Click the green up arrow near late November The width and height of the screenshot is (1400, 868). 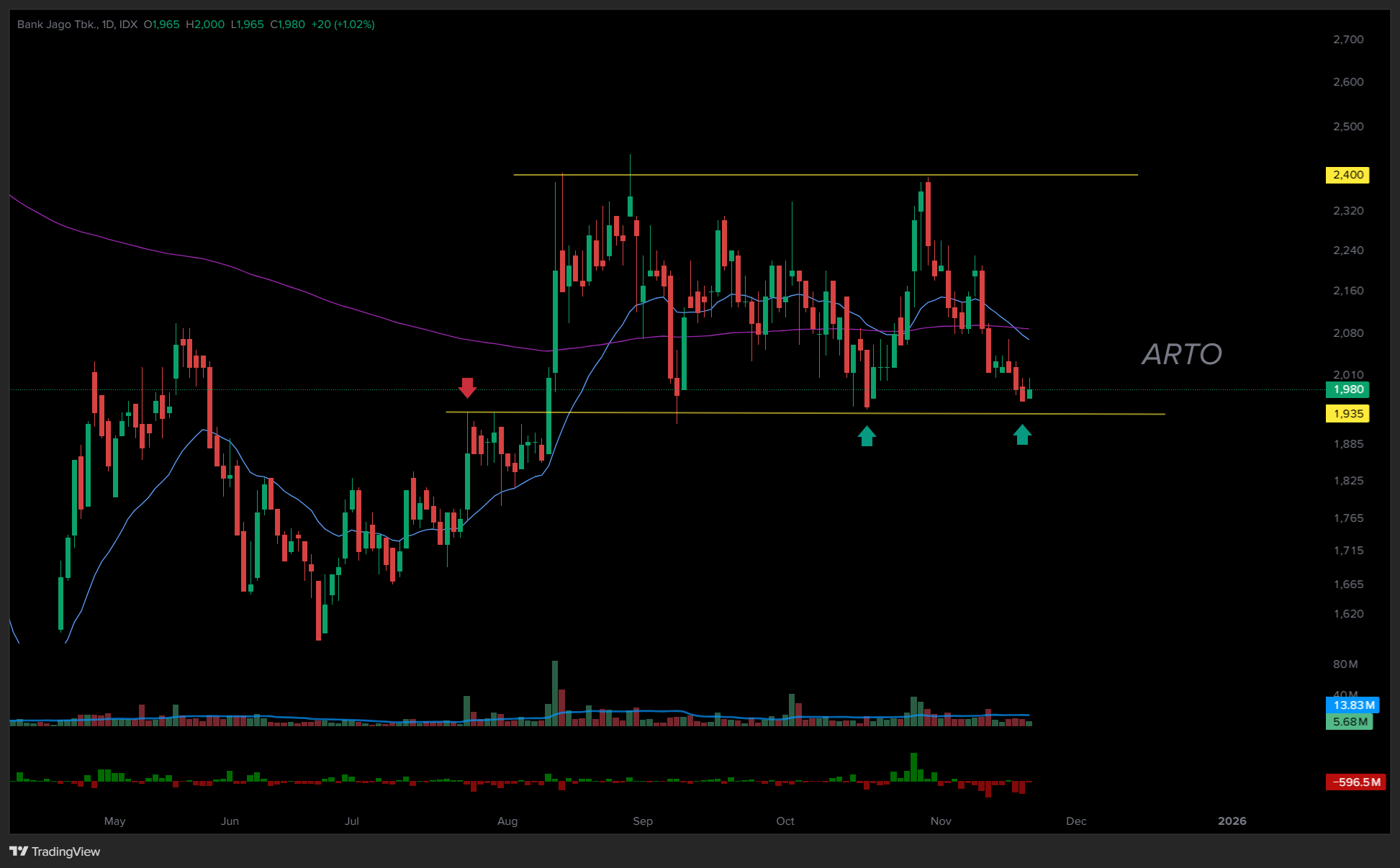coord(1022,435)
